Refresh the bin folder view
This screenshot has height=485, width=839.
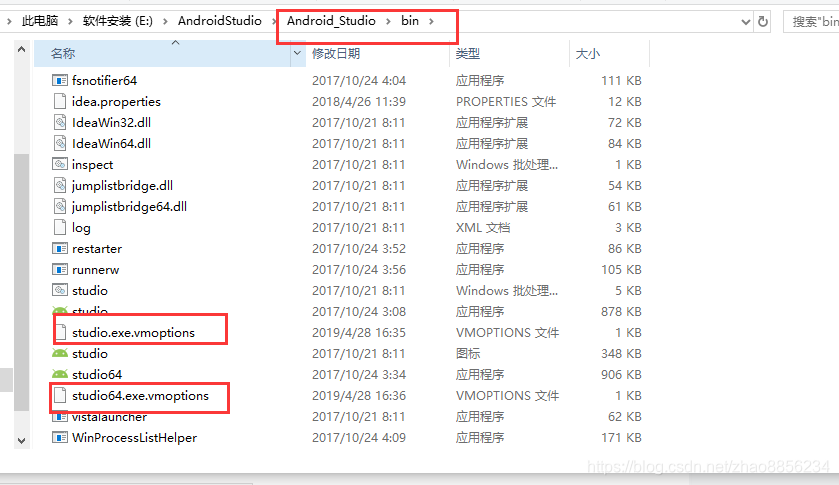click(x=763, y=21)
